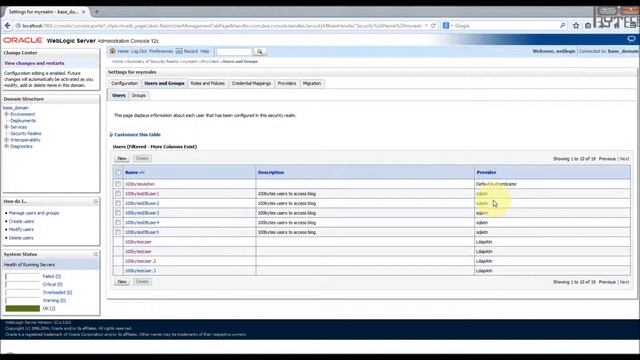Click Modify users help link
This screenshot has height=360, width=640.
point(21,229)
